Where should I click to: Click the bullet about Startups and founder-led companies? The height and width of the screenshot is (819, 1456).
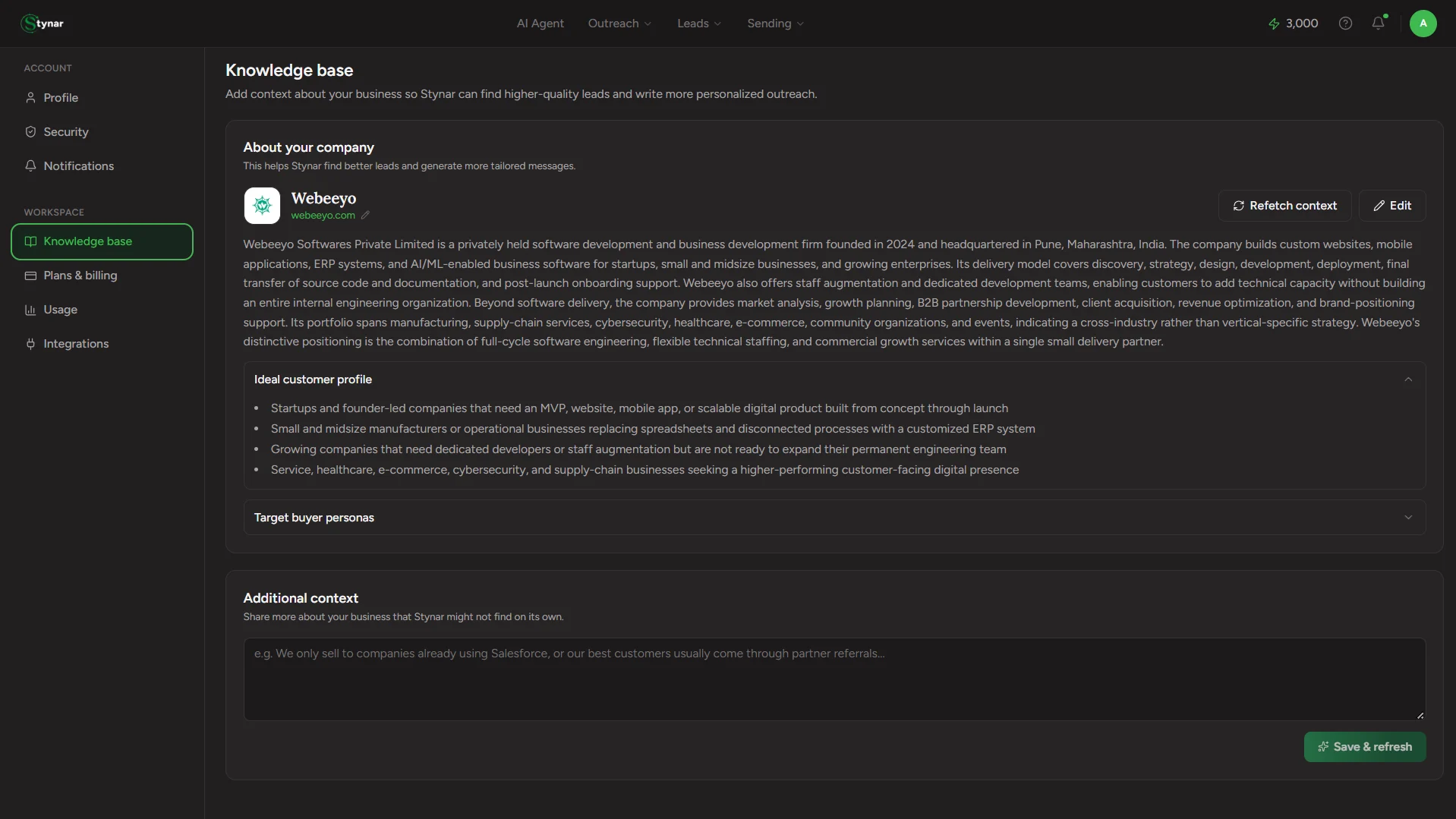(639, 408)
